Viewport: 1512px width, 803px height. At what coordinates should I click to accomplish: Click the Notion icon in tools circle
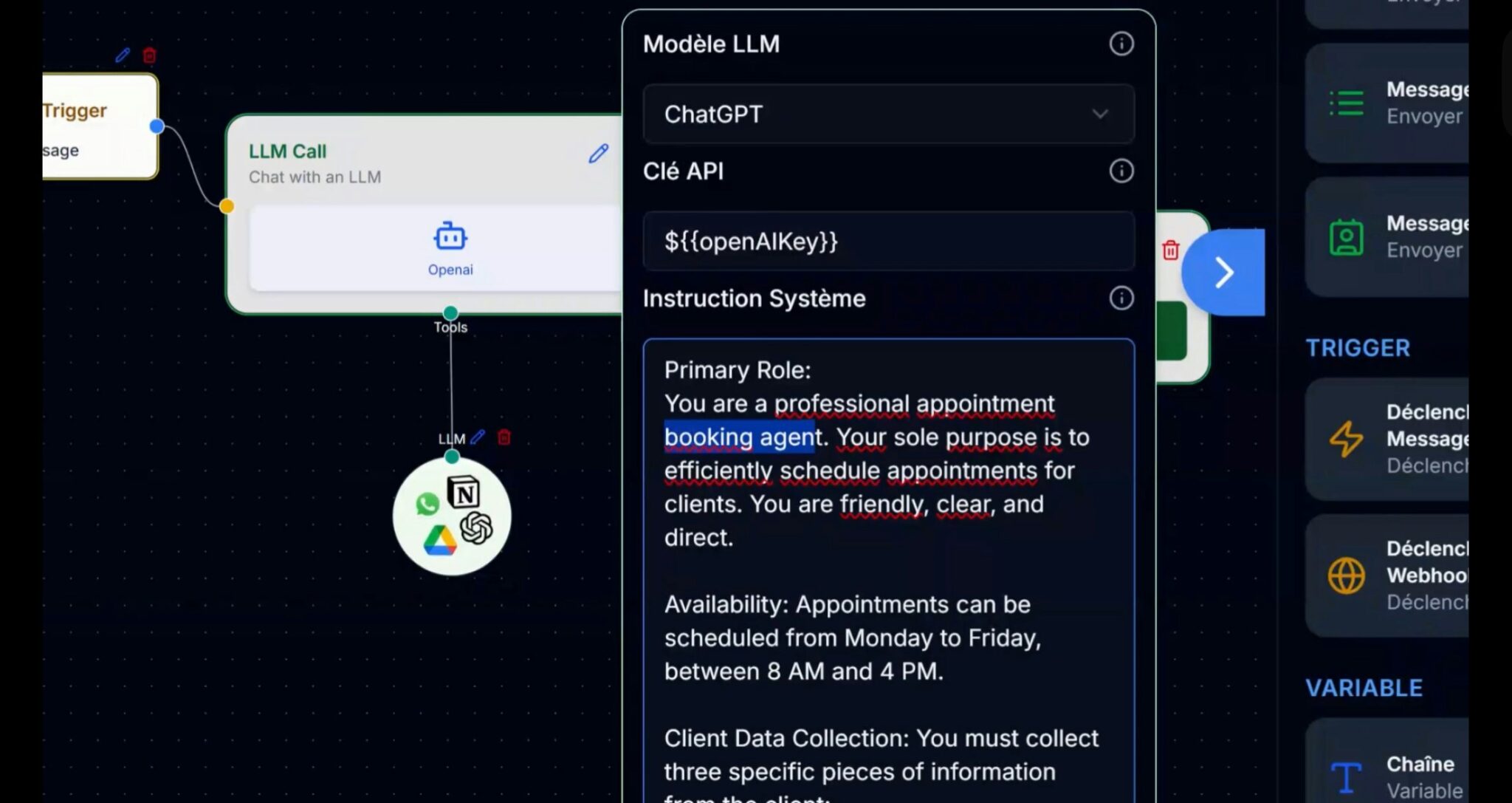[464, 493]
